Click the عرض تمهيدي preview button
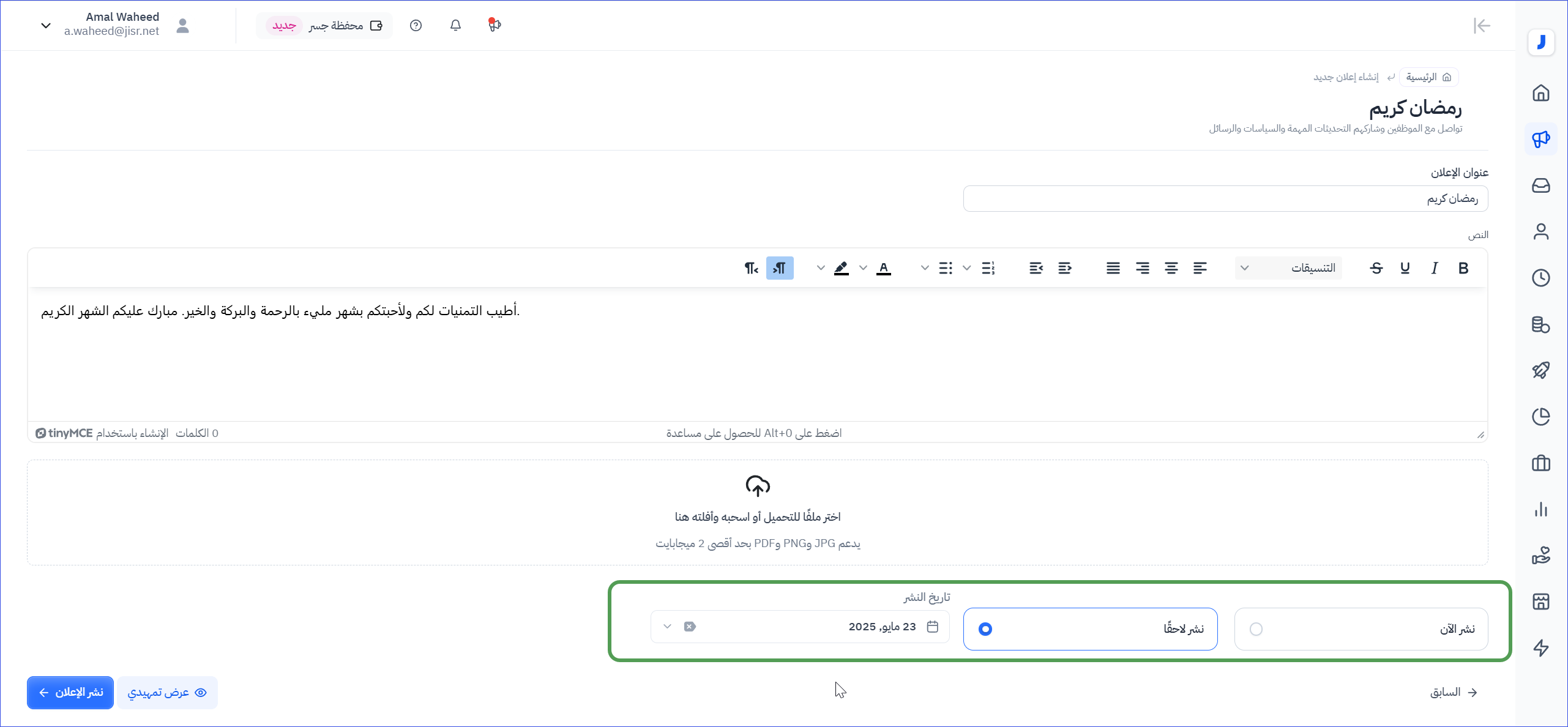The width and height of the screenshot is (1568, 727). (167, 692)
